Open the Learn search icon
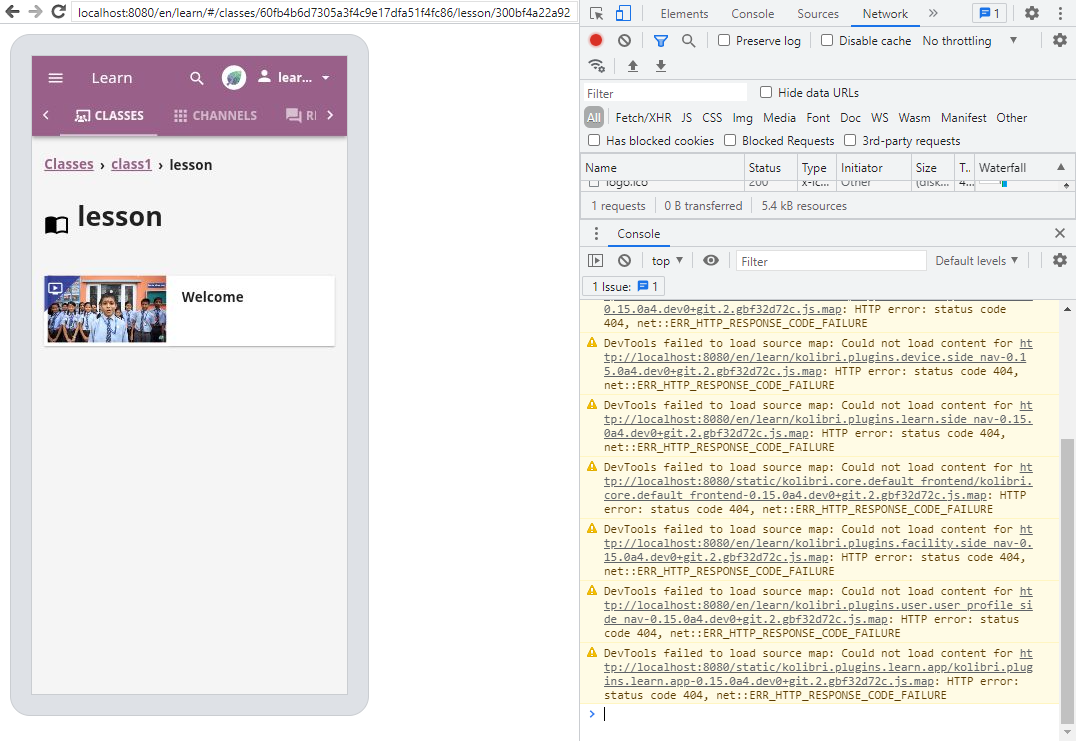The height and width of the screenshot is (741, 1076). click(x=197, y=78)
